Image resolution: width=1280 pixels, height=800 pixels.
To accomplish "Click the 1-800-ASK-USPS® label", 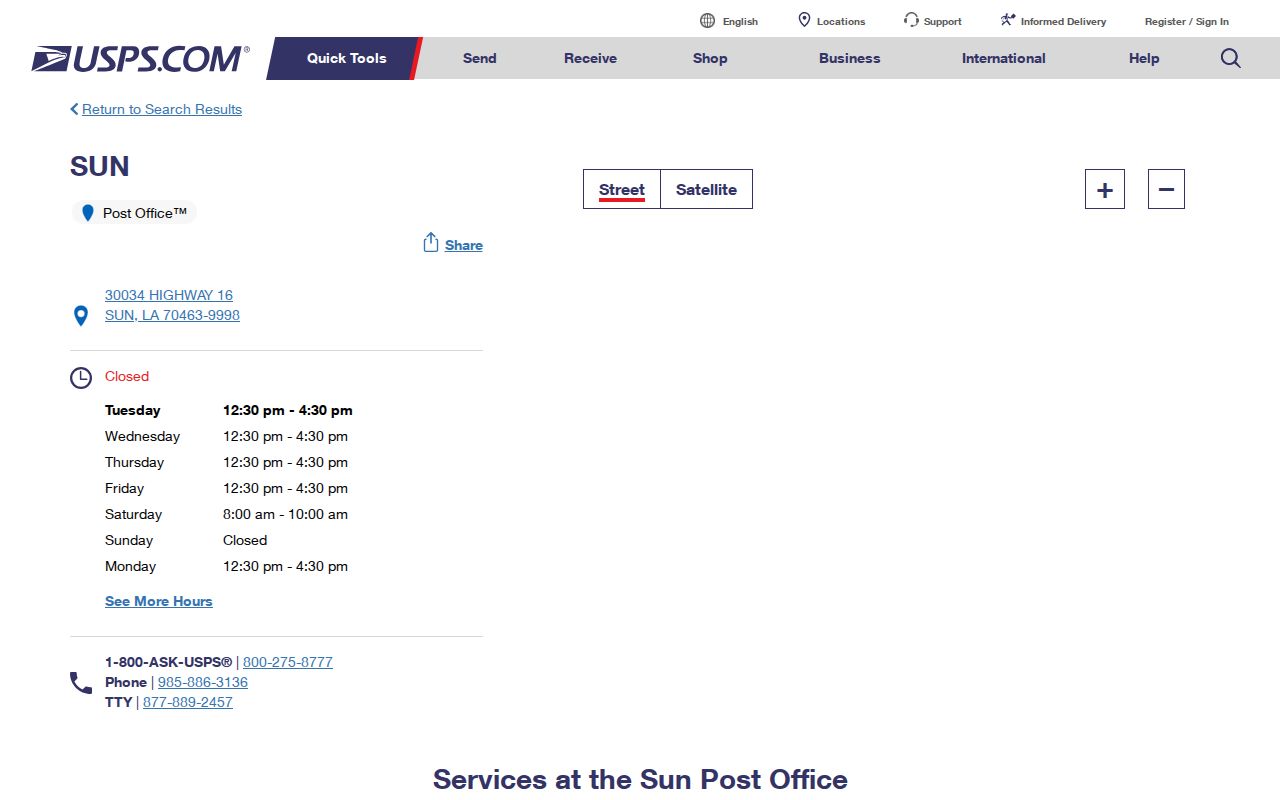I will click(168, 662).
